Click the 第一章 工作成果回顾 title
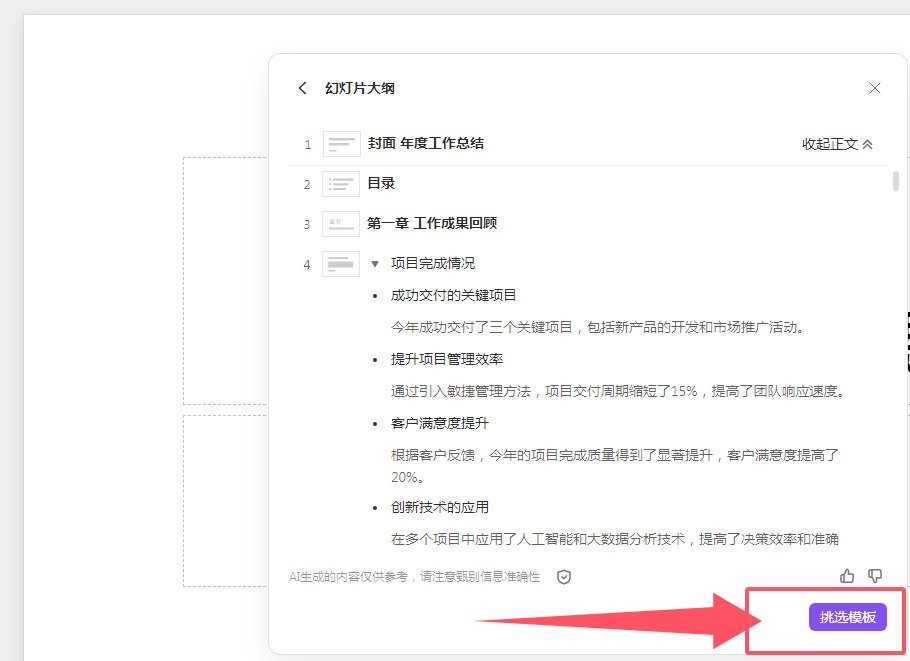Screen dimensions: 910x661 432,223
